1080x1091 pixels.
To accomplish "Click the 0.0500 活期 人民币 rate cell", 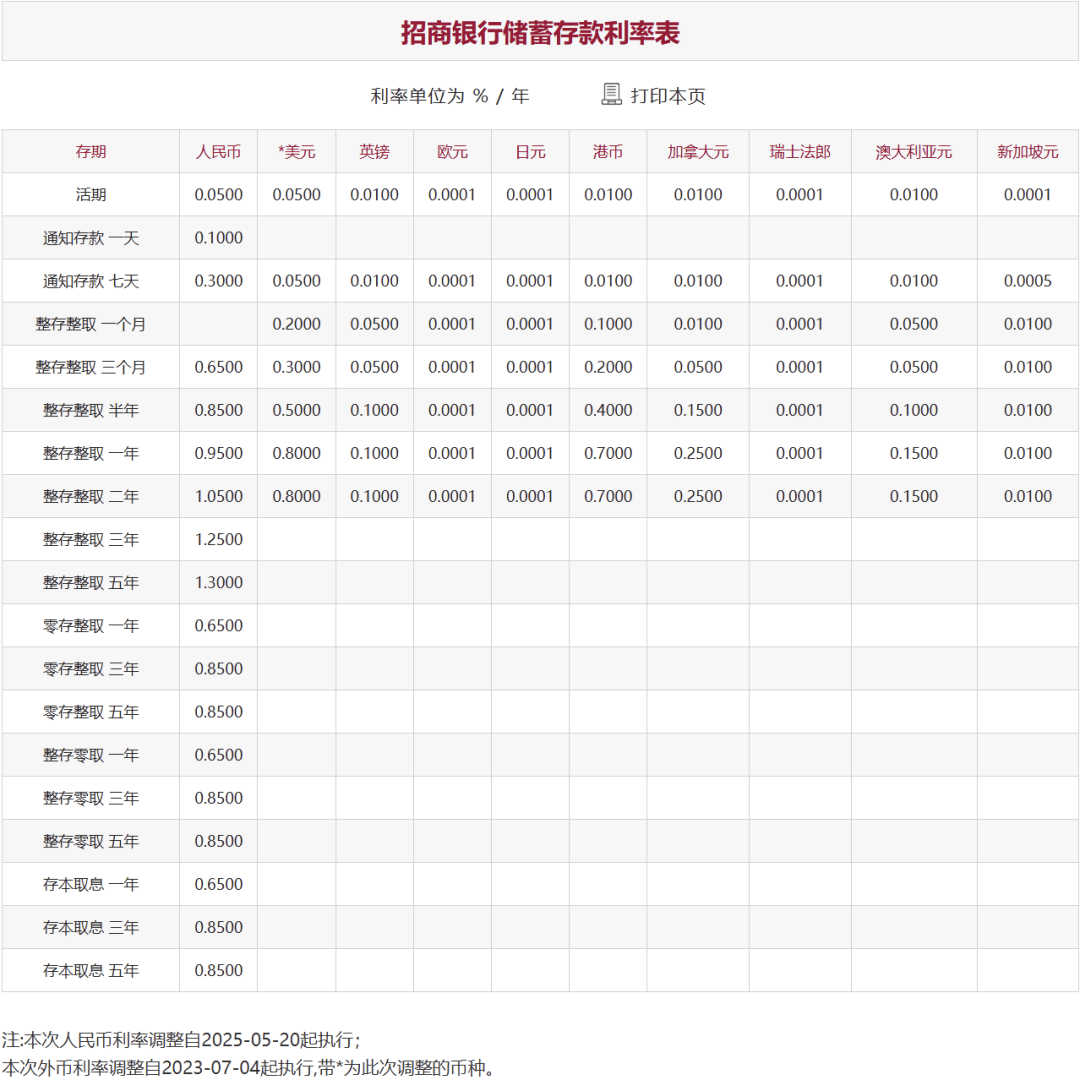I will click(218, 195).
